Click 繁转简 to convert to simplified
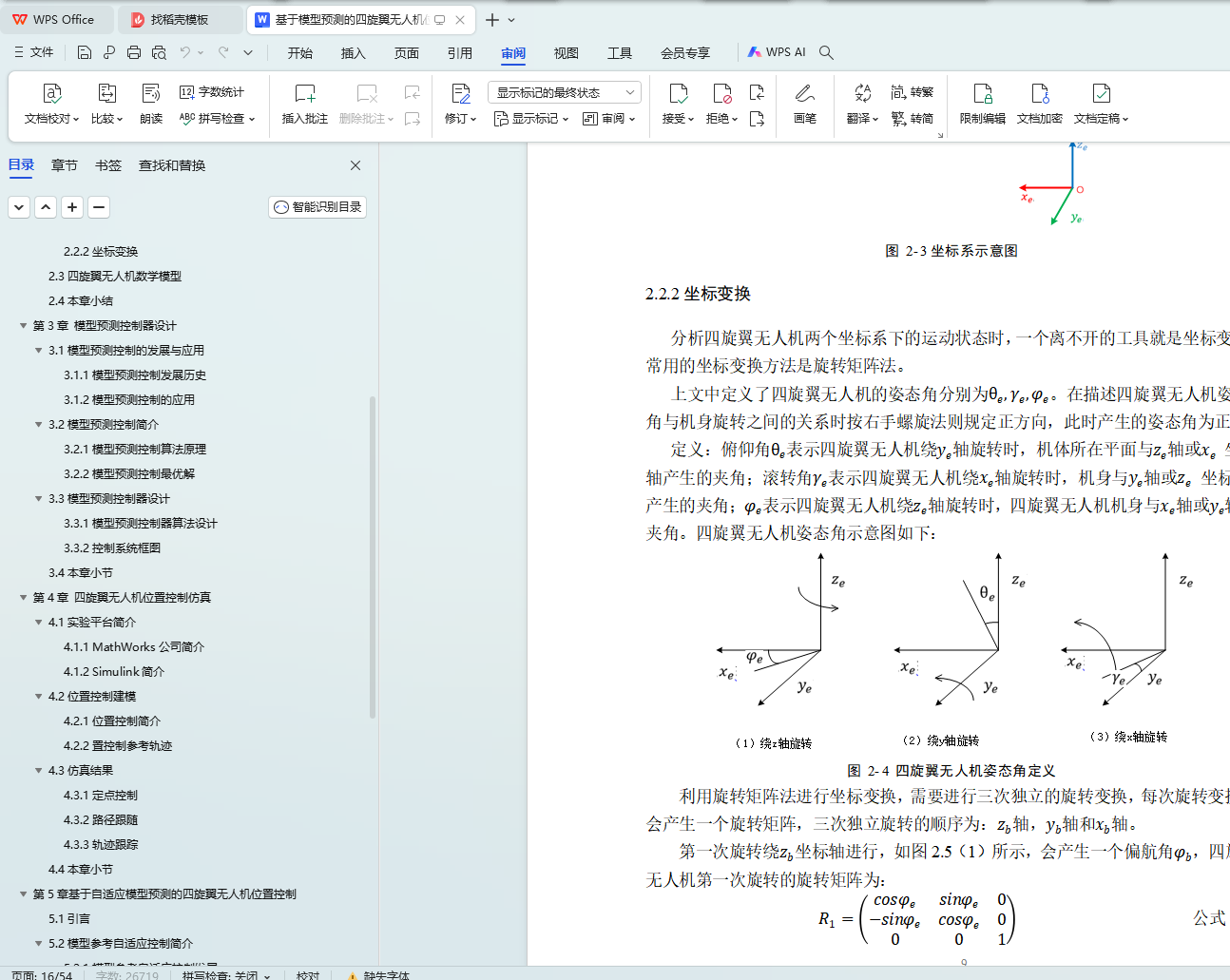The image size is (1230, 980). [x=913, y=119]
